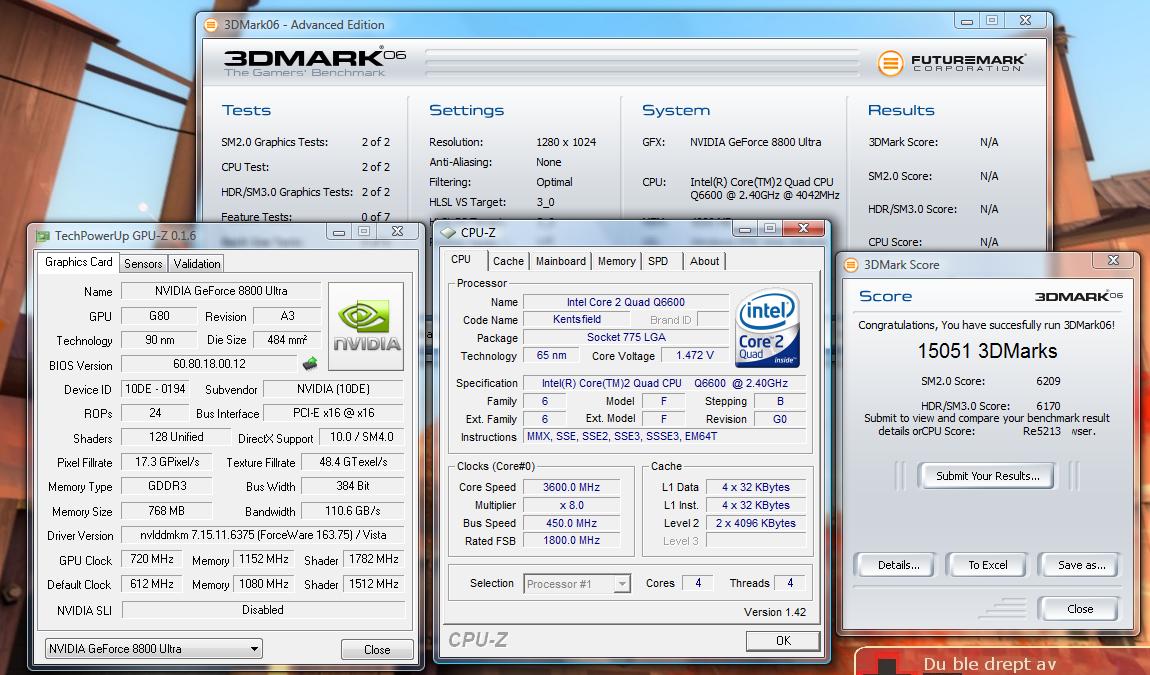Viewport: 1150px width, 675px height.
Task: Click the Shader 1782 MHz field
Action: tap(373, 559)
